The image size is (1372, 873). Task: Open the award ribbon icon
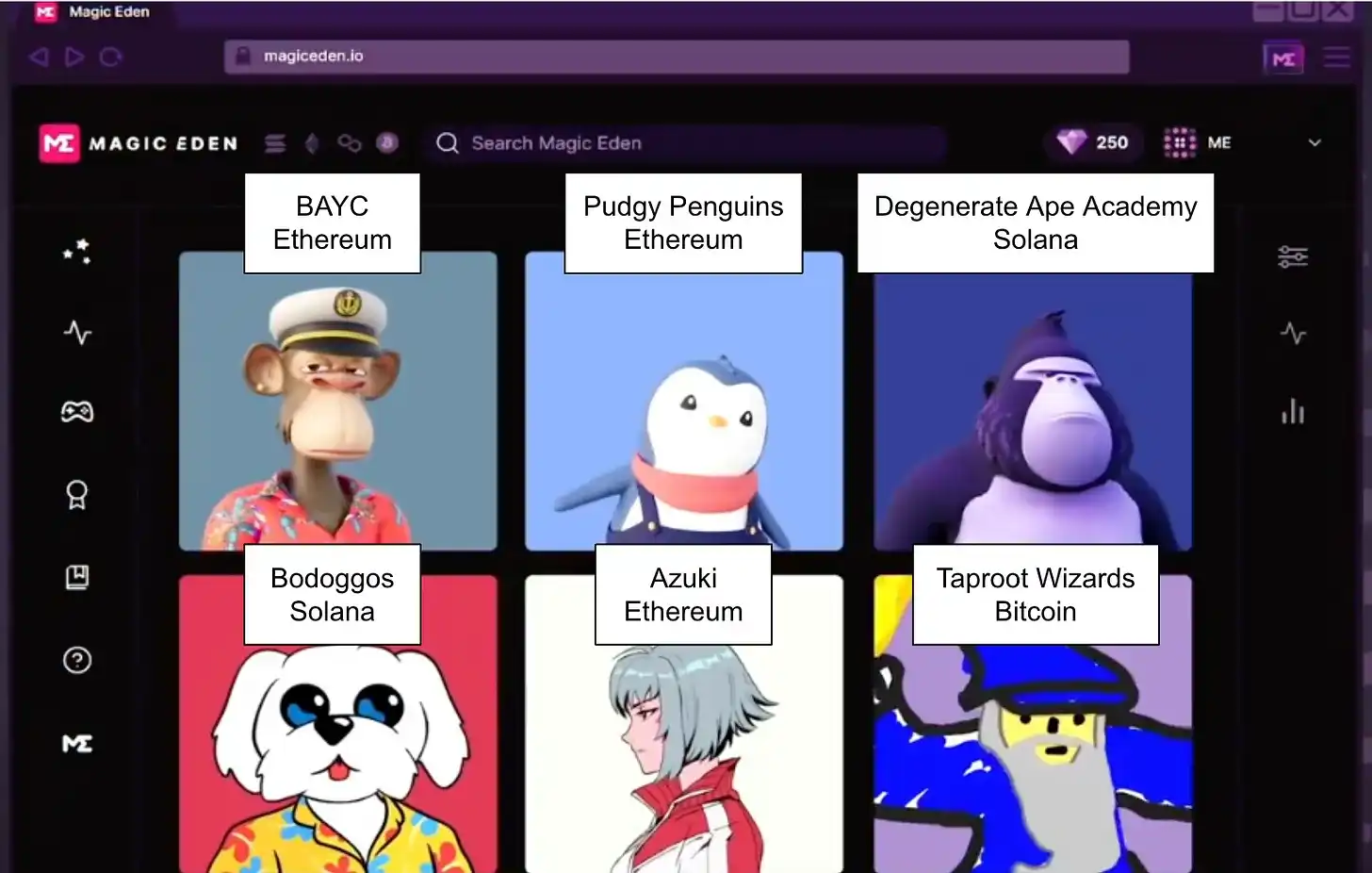[77, 494]
